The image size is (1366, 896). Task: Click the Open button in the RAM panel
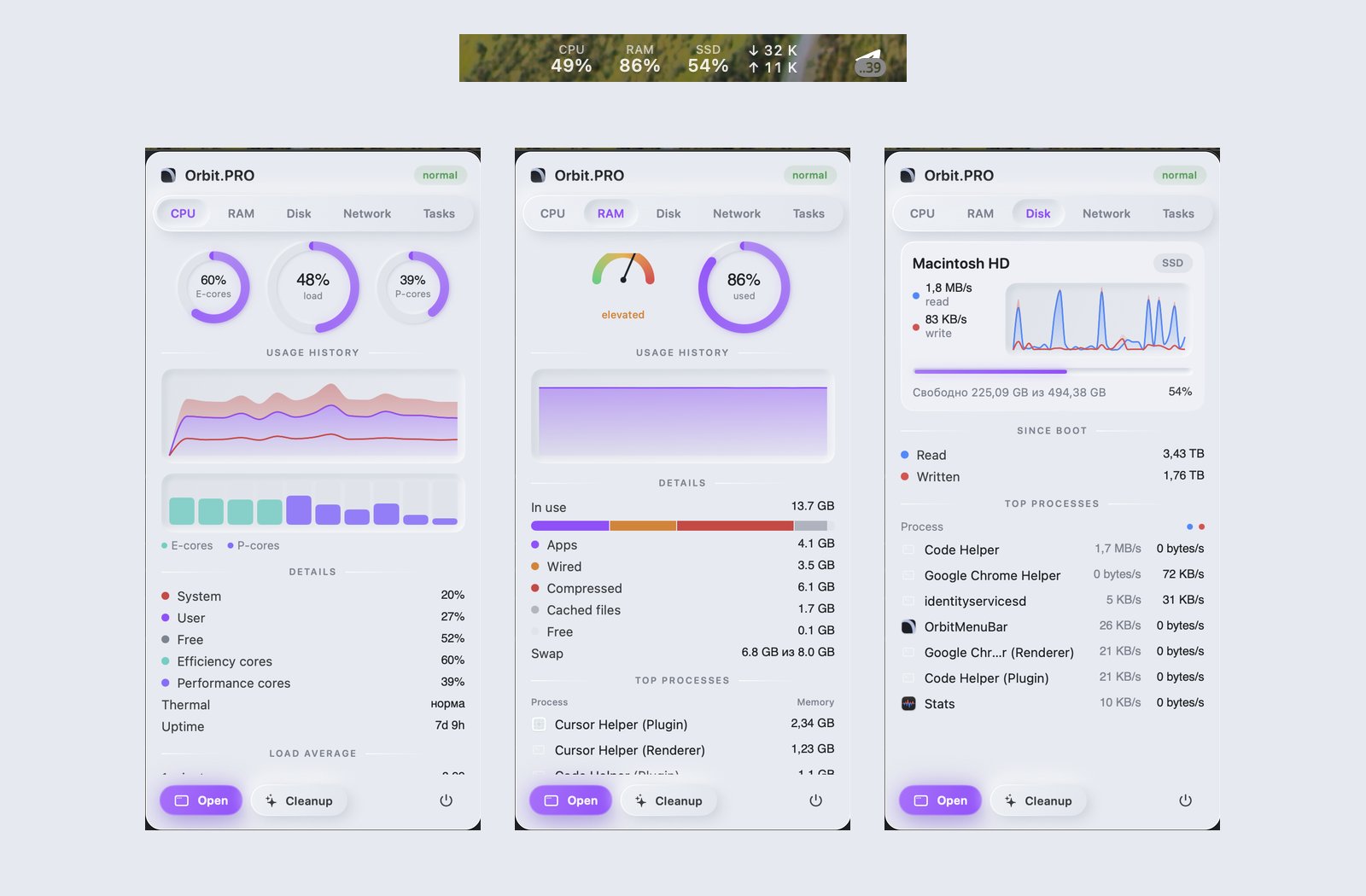tap(571, 800)
